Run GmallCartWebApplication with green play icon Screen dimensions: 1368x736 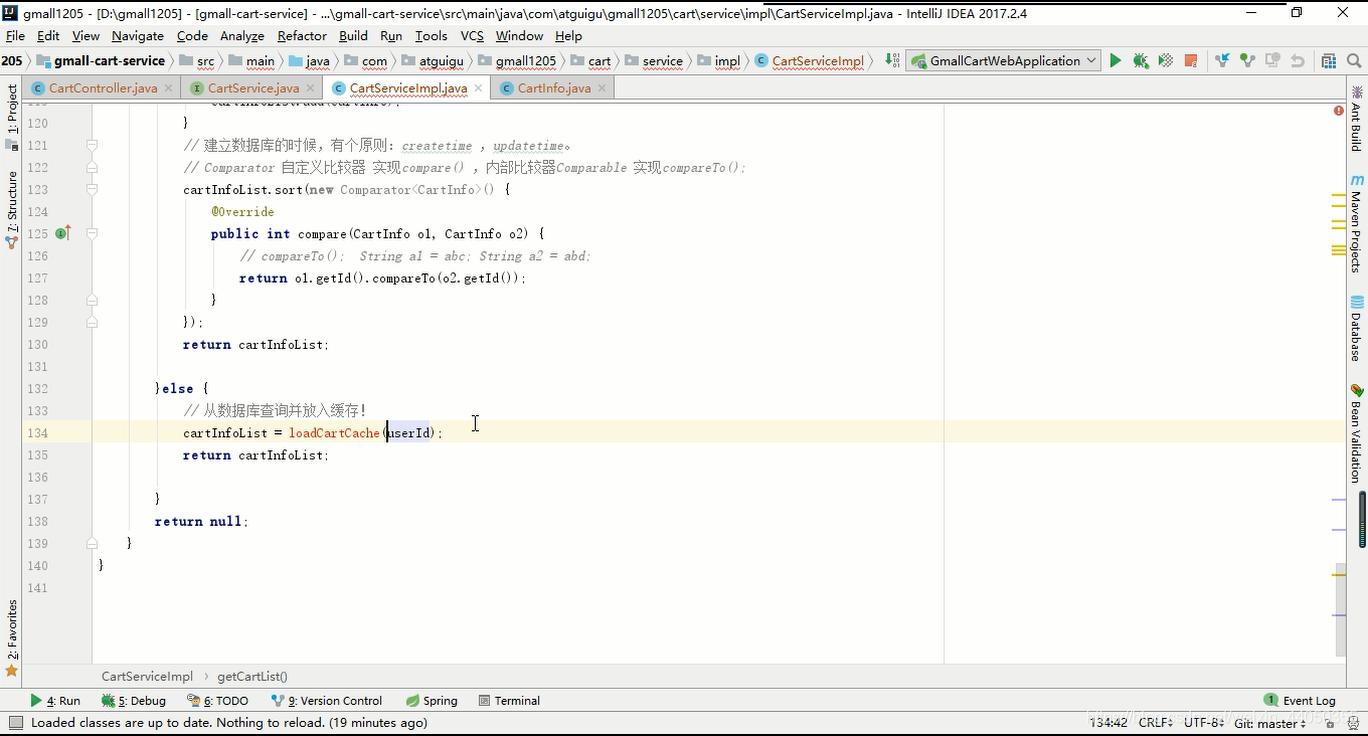(1115, 61)
